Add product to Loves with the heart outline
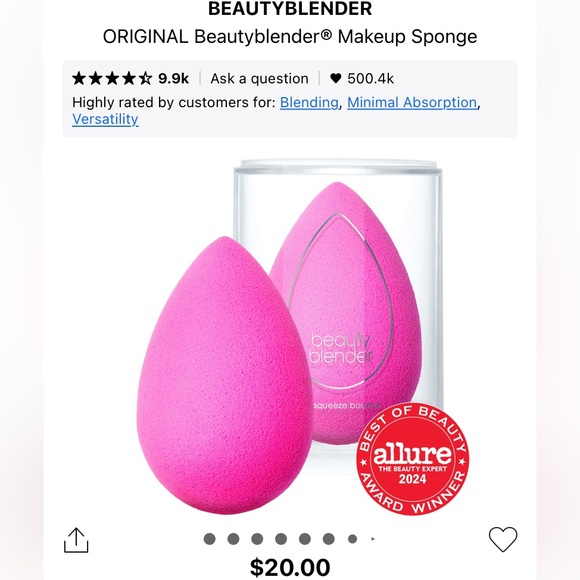 tap(503, 539)
